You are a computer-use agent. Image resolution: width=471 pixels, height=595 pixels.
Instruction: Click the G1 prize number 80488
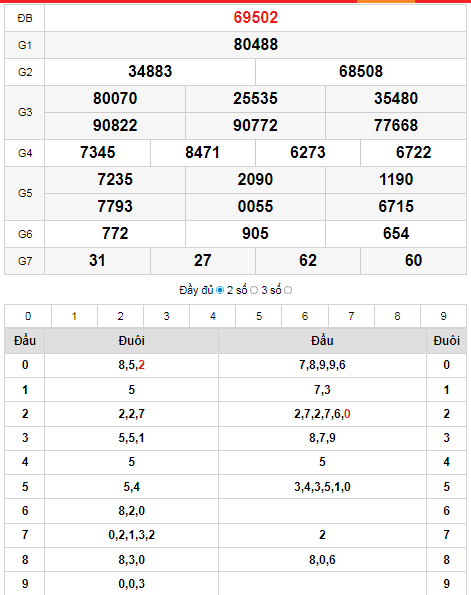point(255,44)
